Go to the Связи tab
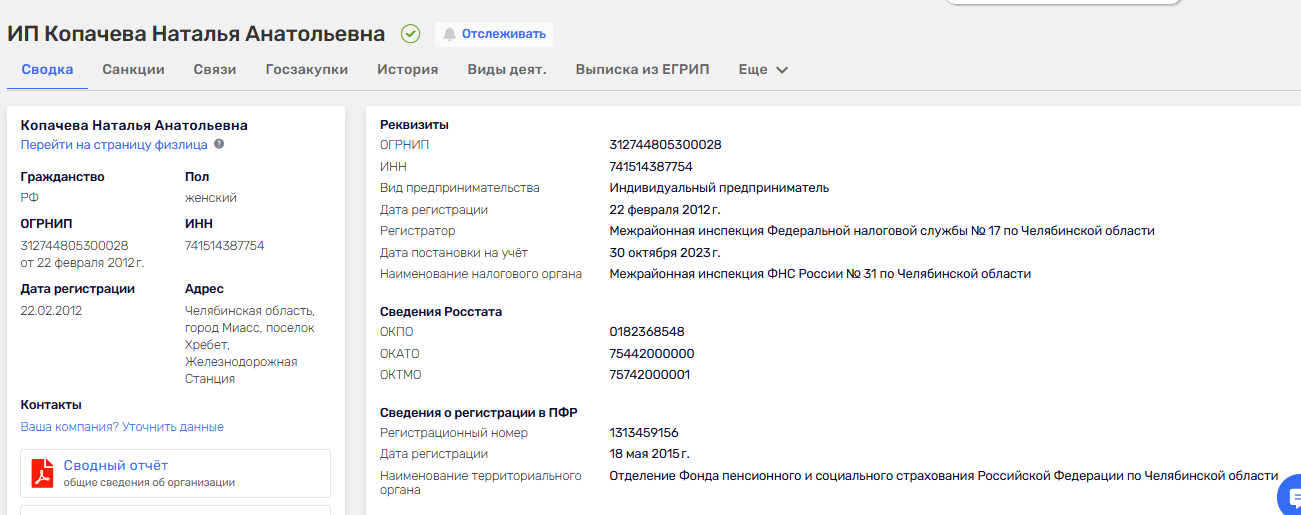Screen dimensions: 1301x515 [215, 70]
